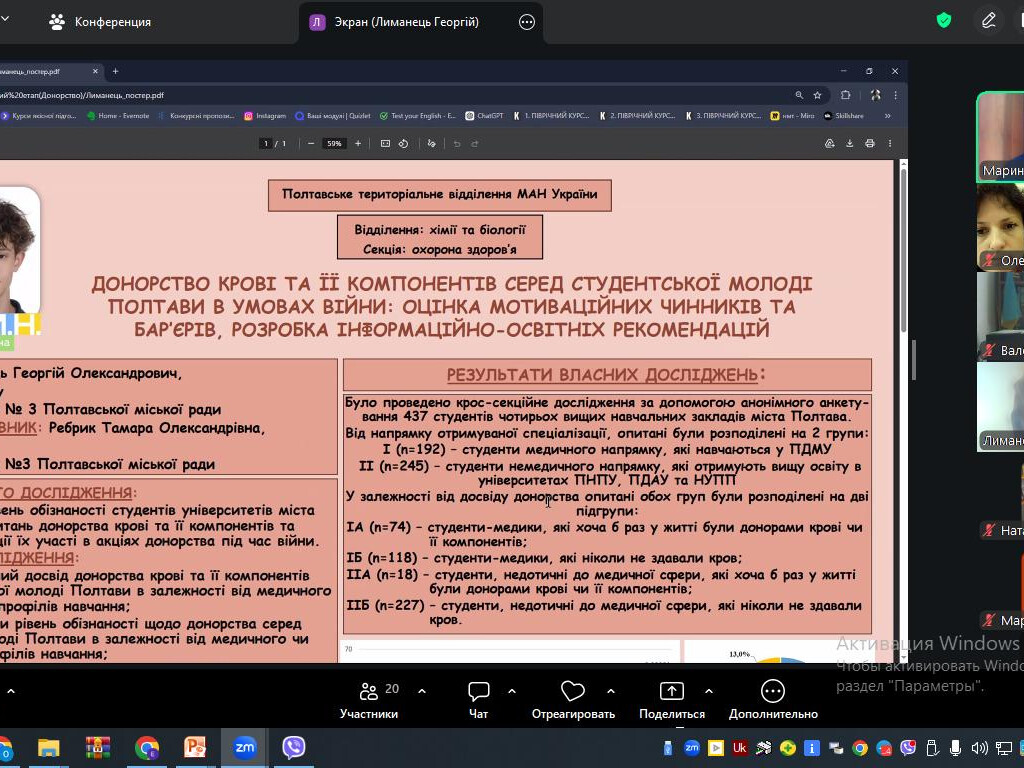Open Chrome from the taskbar
1024x768 pixels.
147,747
